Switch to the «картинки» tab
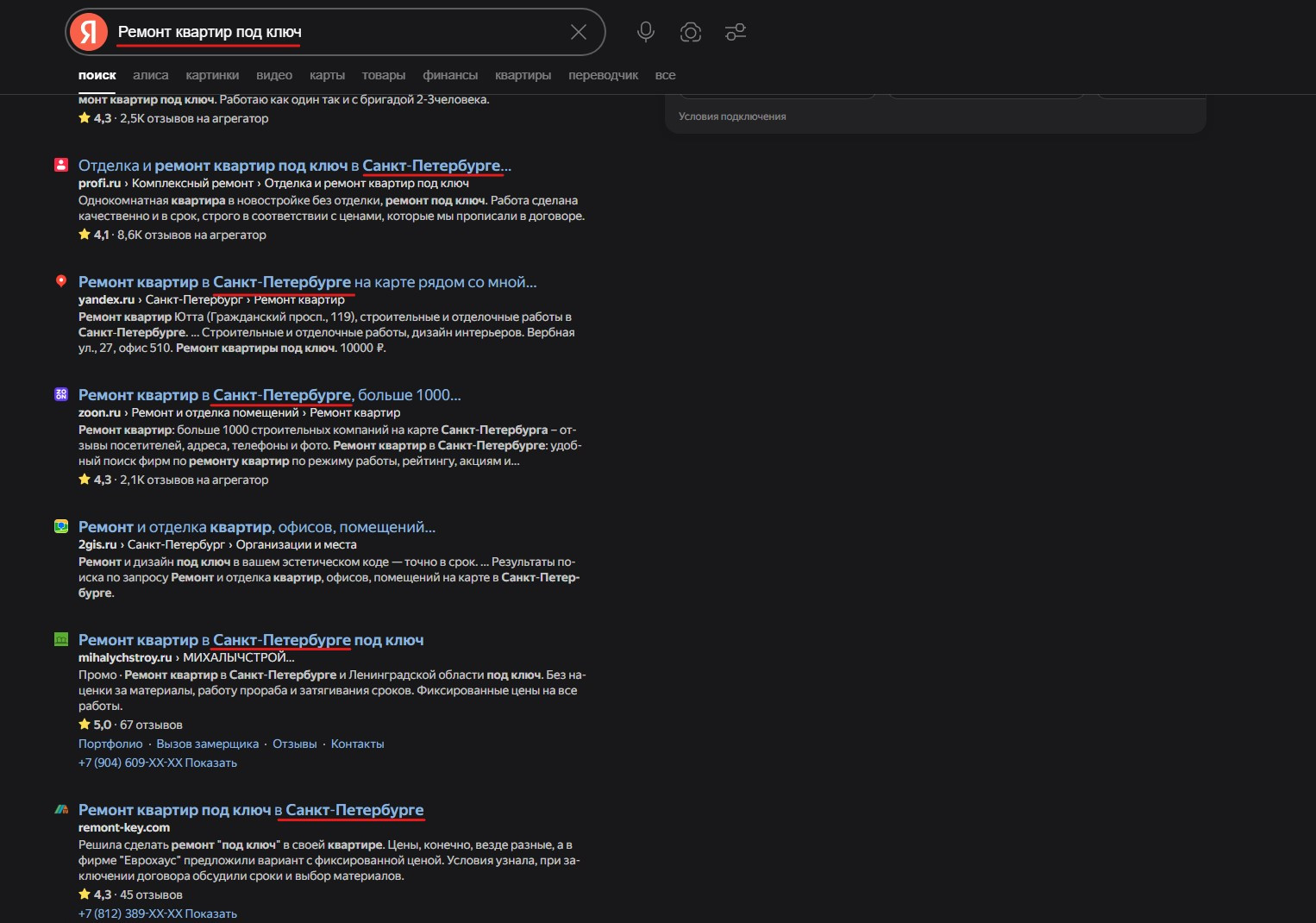Viewport: 1316px width, 923px height. (212, 75)
